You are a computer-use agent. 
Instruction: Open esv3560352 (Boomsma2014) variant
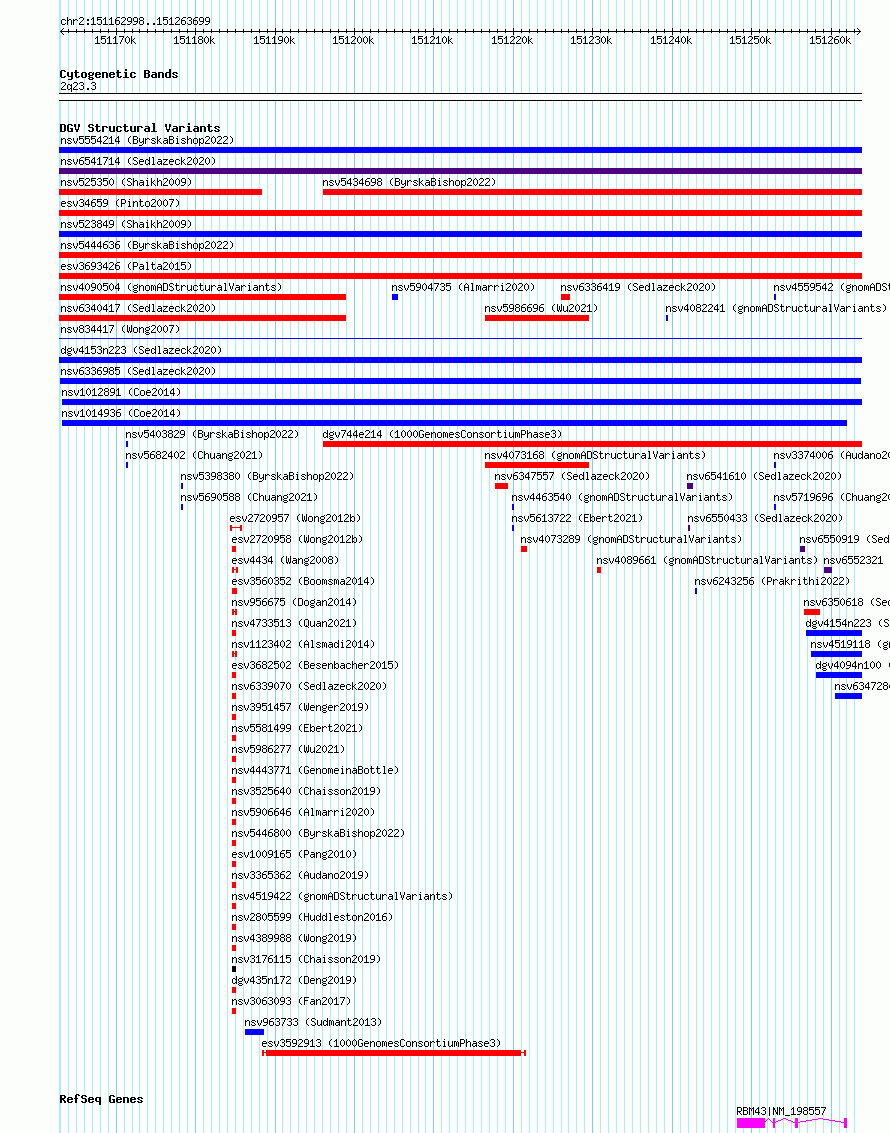click(x=303, y=580)
